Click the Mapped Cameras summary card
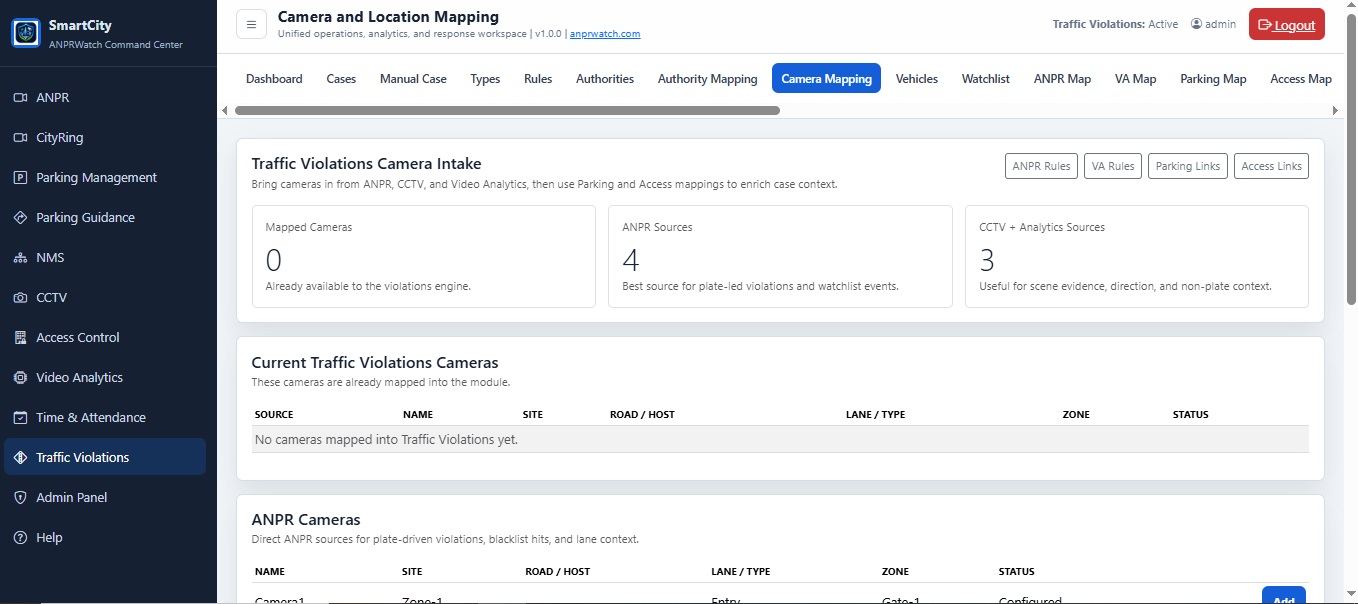The width and height of the screenshot is (1358, 604). (x=424, y=256)
